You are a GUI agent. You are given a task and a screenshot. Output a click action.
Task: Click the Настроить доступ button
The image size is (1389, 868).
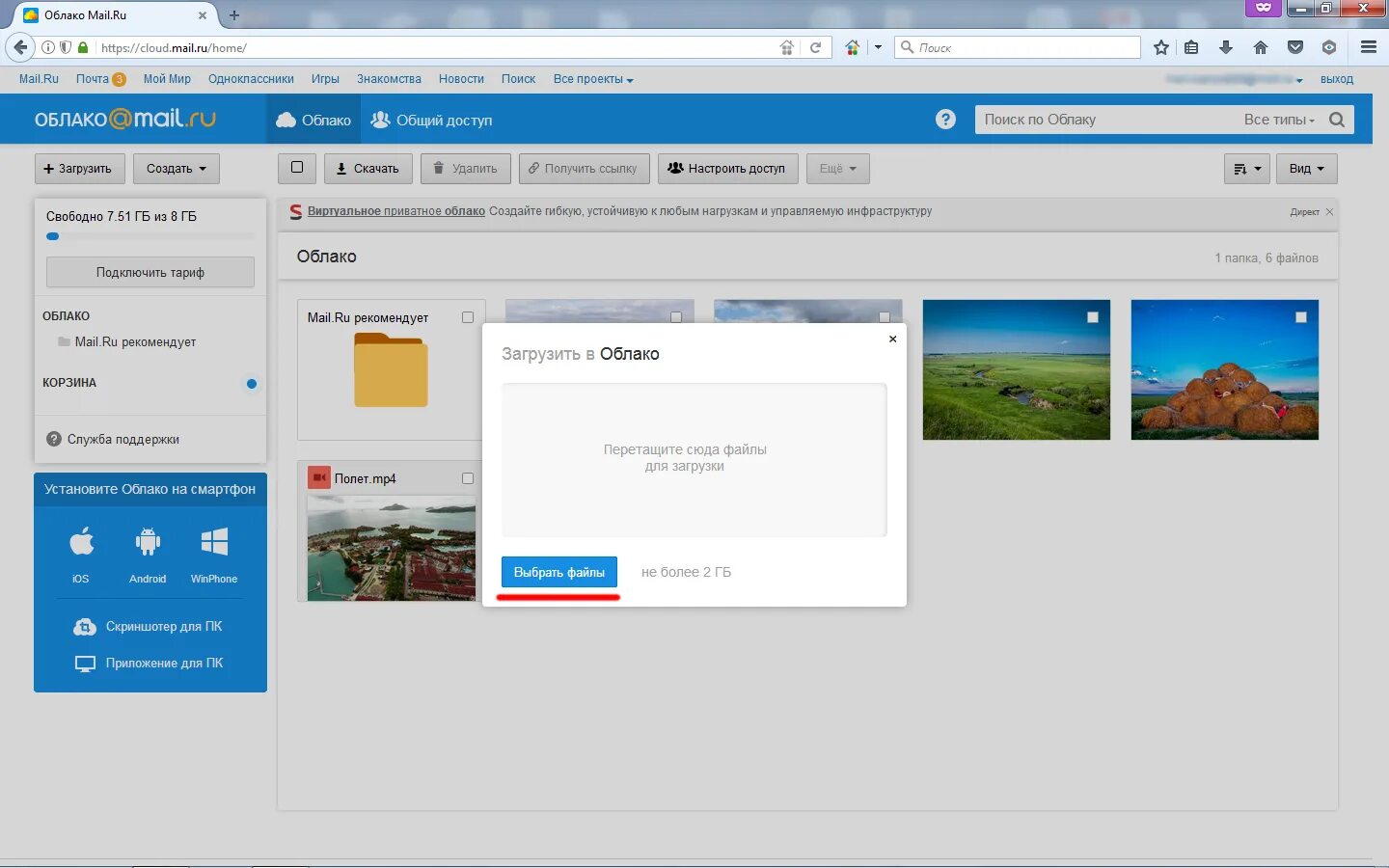click(x=728, y=169)
